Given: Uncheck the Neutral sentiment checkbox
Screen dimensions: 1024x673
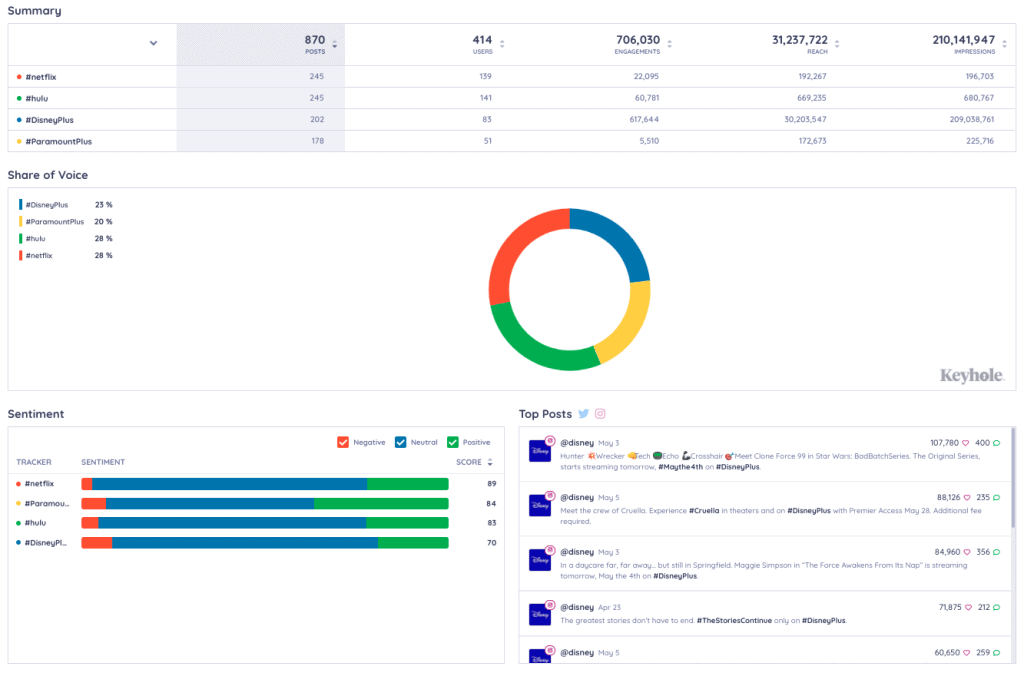Looking at the screenshot, I should pyautogui.click(x=400, y=443).
